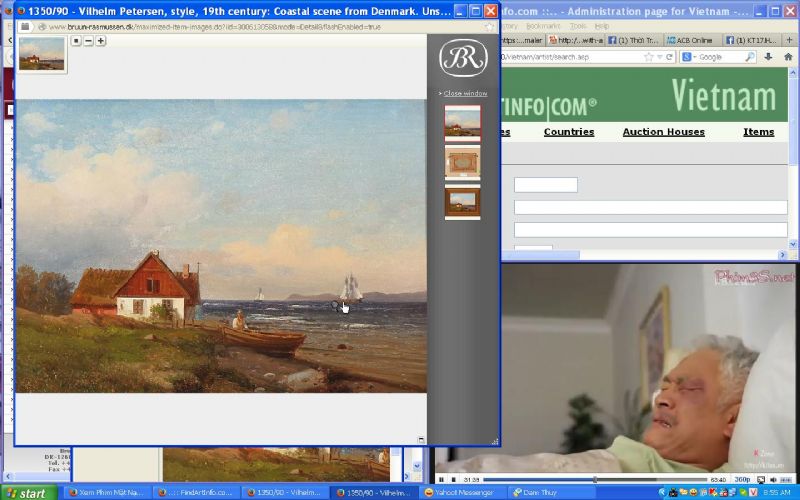
Task: Click the zoom out minus button
Action: click(89, 41)
